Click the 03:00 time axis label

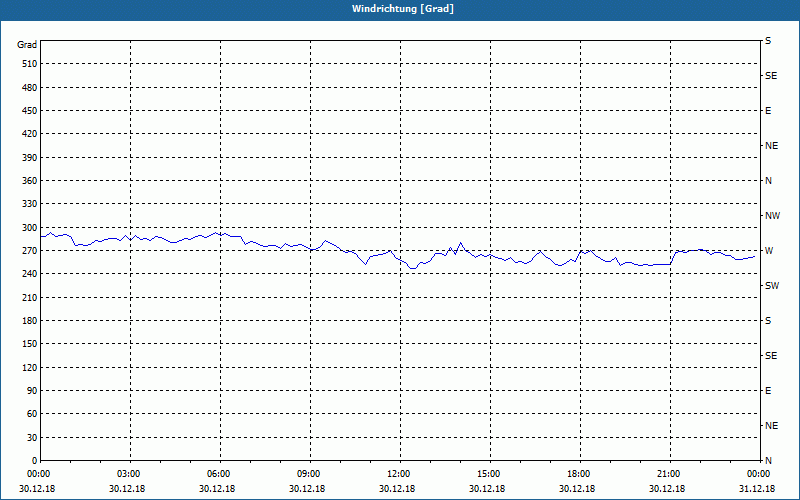[x=130, y=474]
